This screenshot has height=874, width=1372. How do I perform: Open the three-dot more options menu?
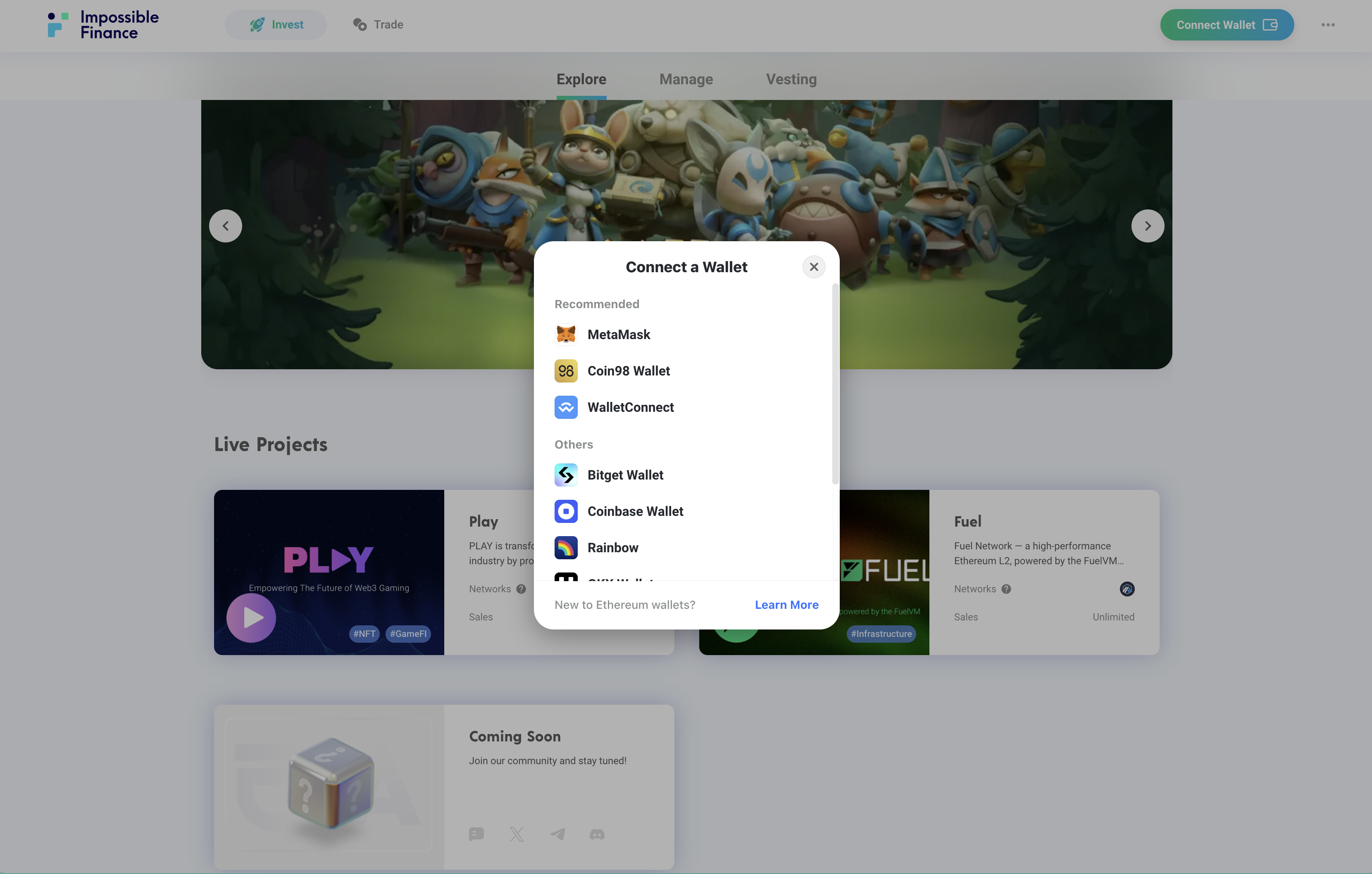[x=1327, y=24]
